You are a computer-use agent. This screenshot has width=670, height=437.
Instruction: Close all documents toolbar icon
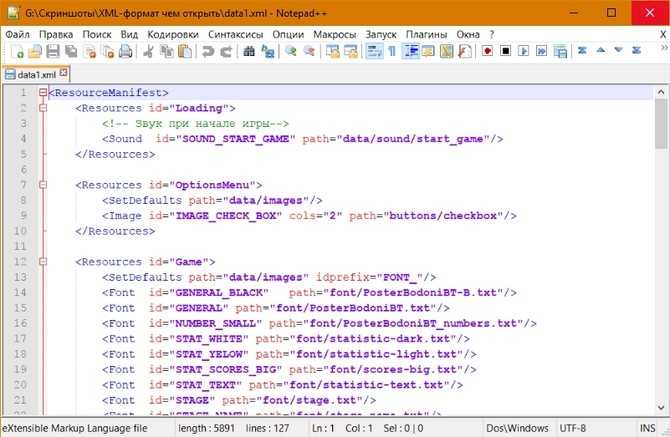point(108,52)
